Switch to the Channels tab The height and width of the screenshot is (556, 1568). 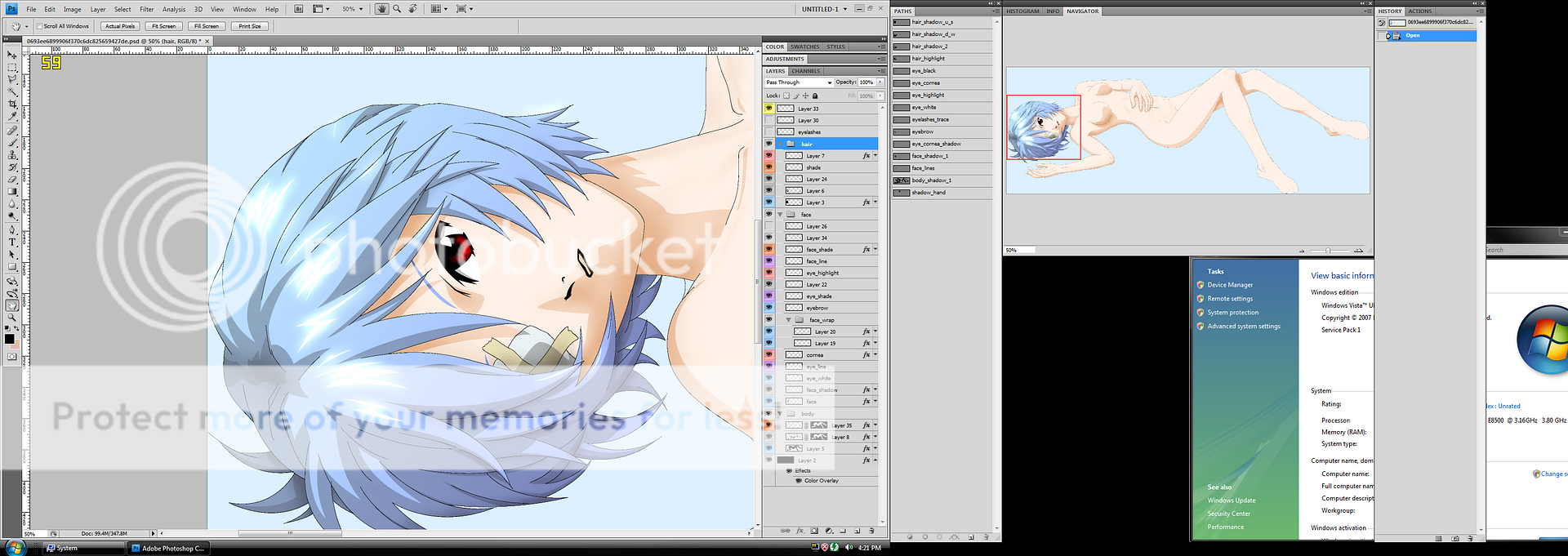point(805,71)
